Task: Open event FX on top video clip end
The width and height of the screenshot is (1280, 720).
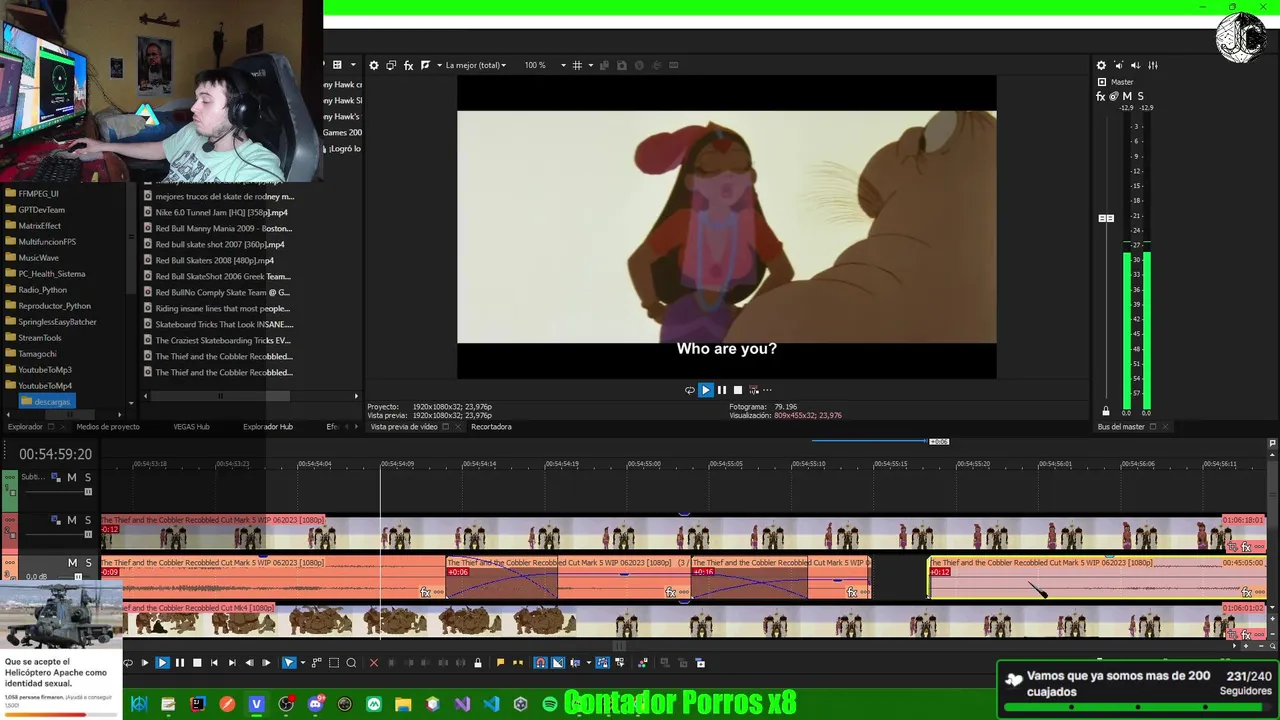Action: 1246,547
